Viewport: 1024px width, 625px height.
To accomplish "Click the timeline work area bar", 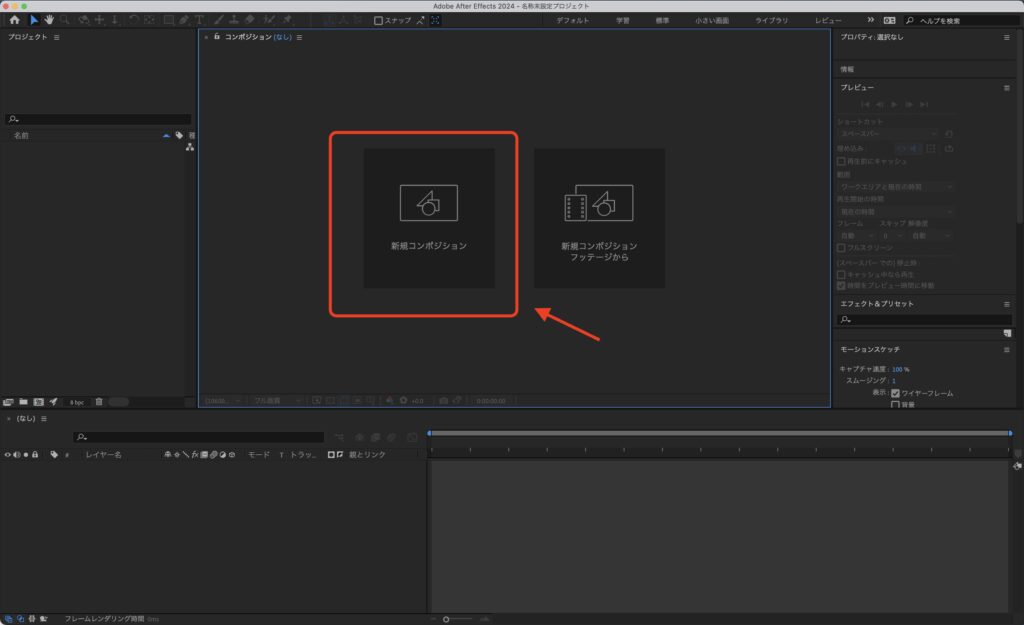I will click(x=720, y=433).
